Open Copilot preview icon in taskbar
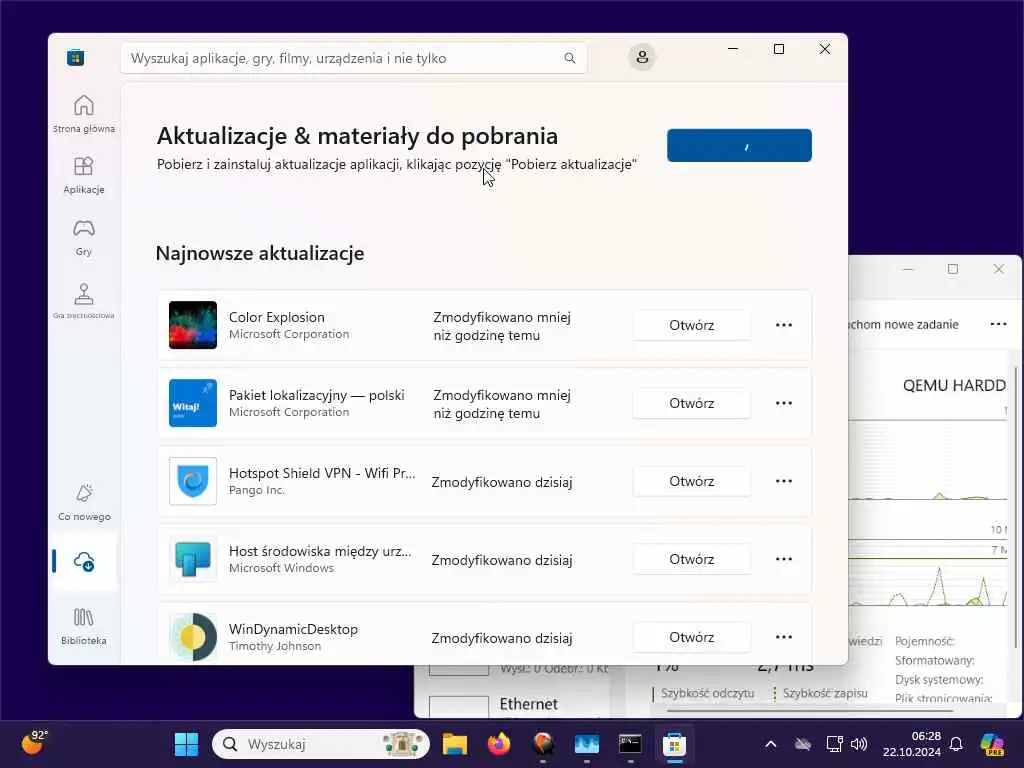1024x768 pixels. click(992, 744)
